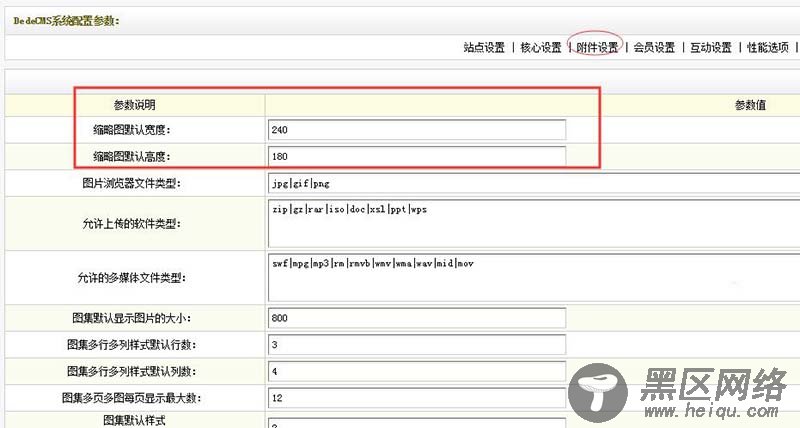Open the 站点设置 tab
This screenshot has width=800, height=428.
(484, 47)
